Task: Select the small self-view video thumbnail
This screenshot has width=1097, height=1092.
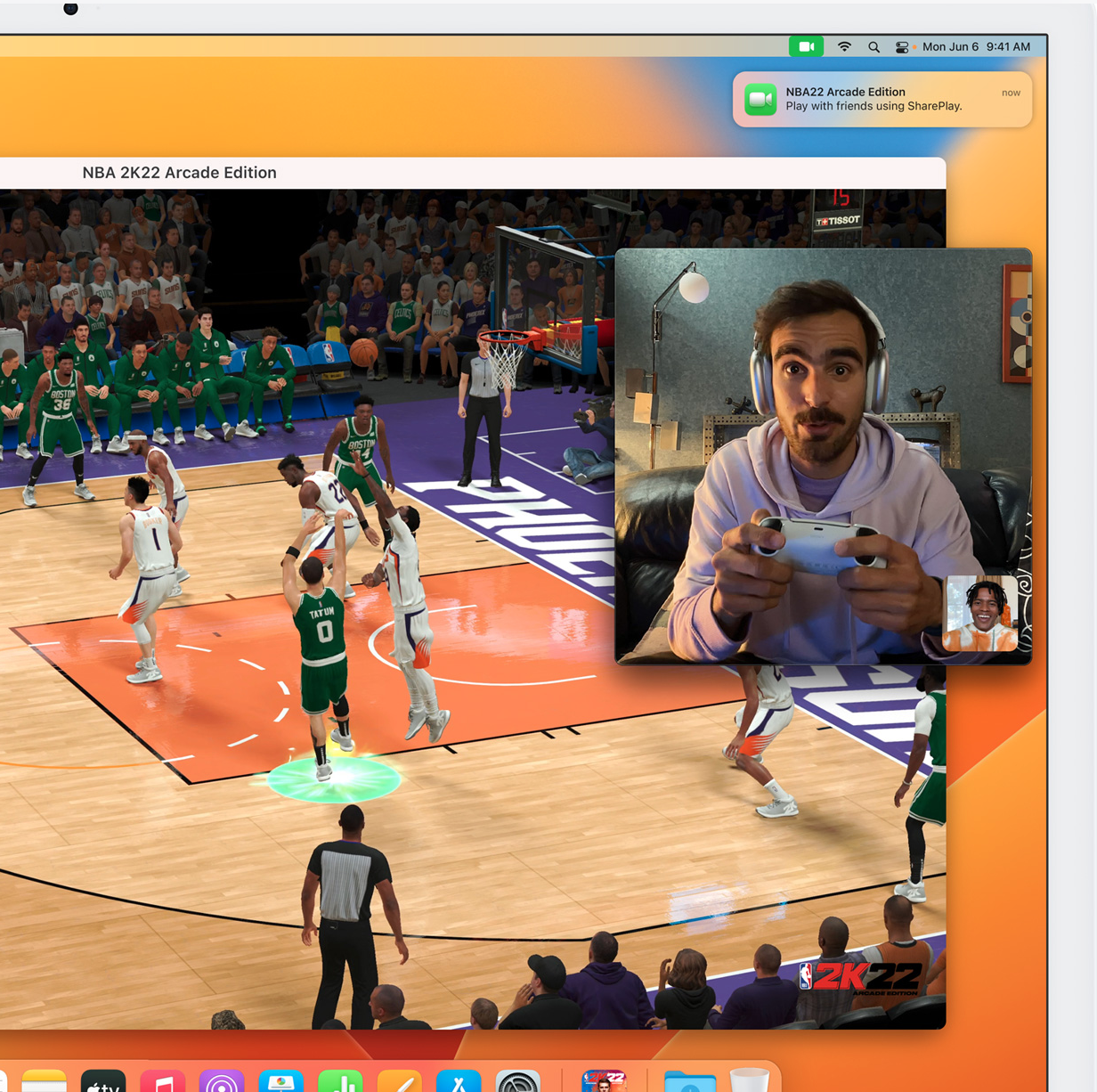Action: click(x=980, y=613)
